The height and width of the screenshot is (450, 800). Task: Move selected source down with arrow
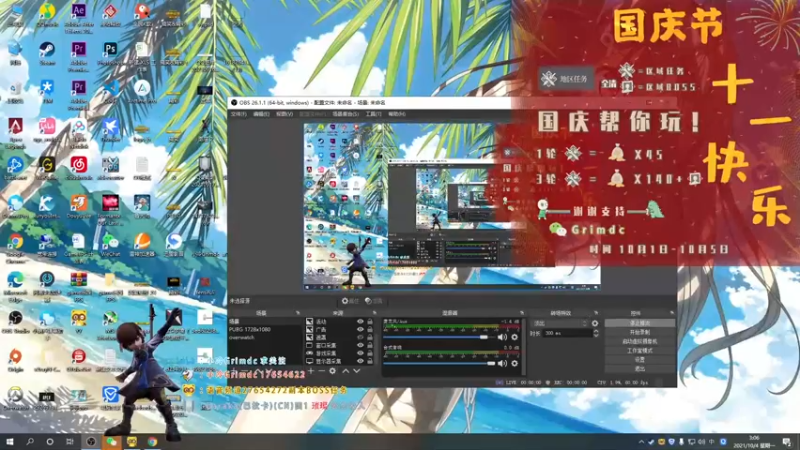(357, 371)
